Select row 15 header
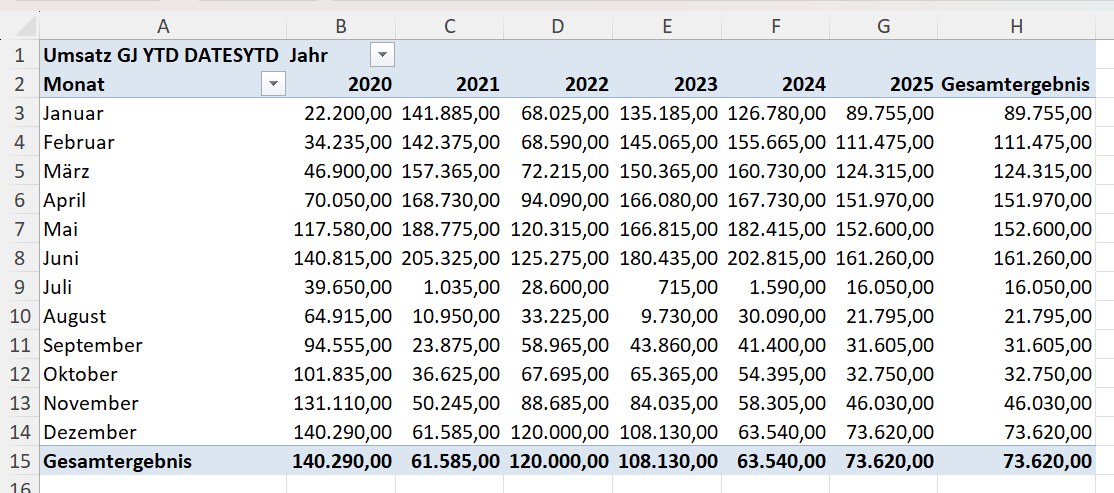1114x493 pixels. pyautogui.click(x=19, y=461)
